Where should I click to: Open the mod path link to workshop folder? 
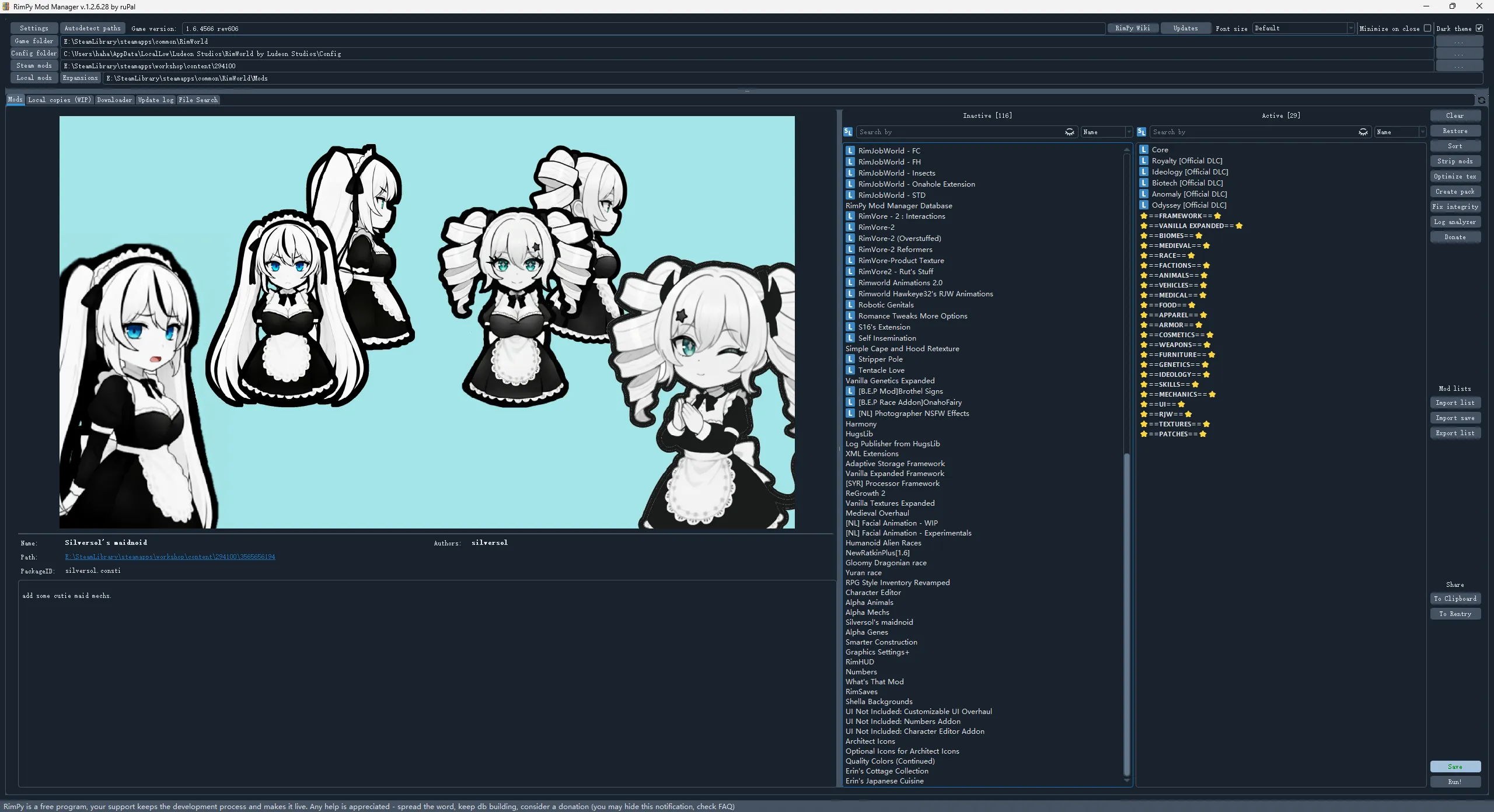pyautogui.click(x=170, y=556)
